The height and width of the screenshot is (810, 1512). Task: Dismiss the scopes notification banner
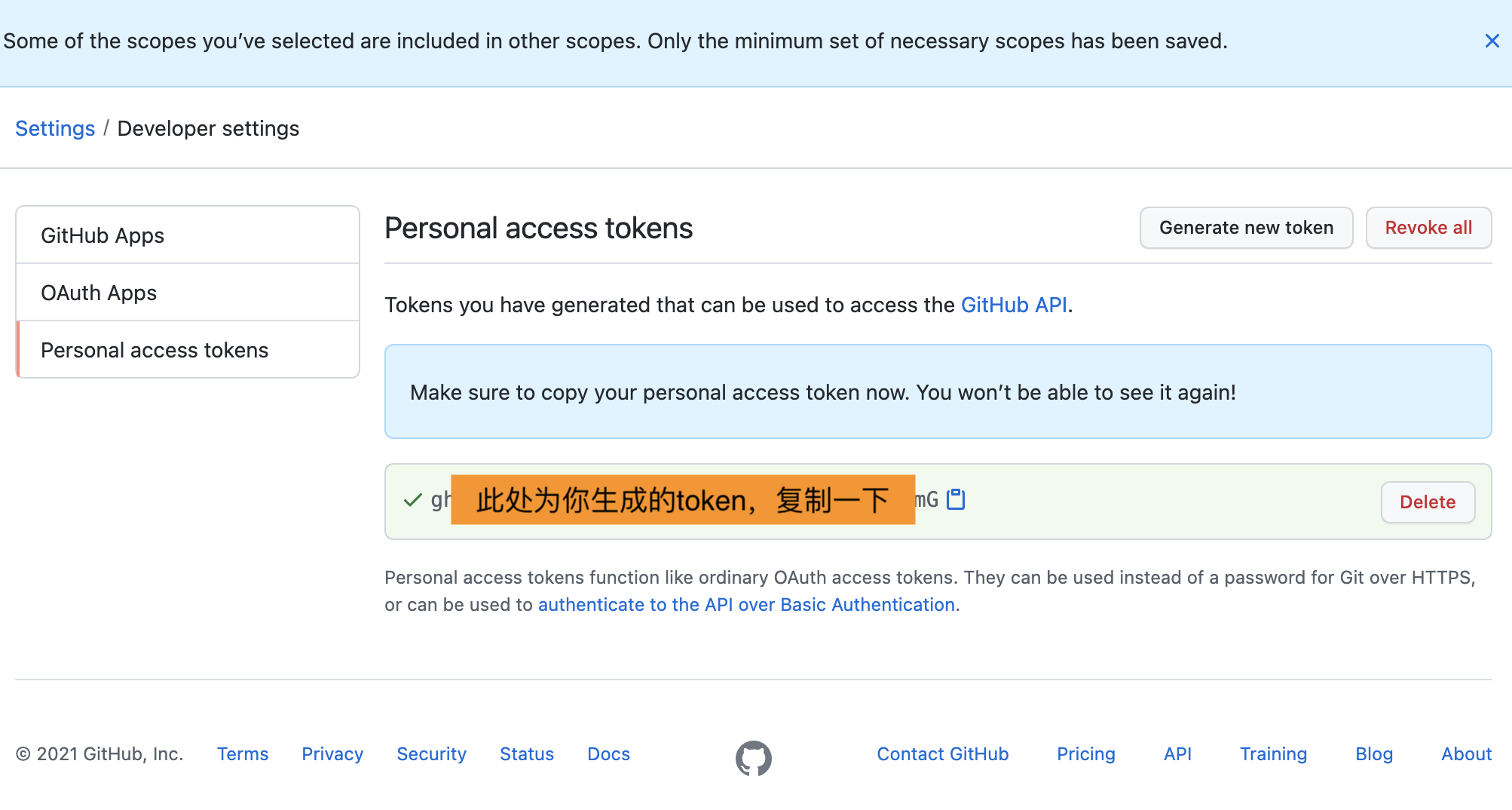click(x=1492, y=41)
